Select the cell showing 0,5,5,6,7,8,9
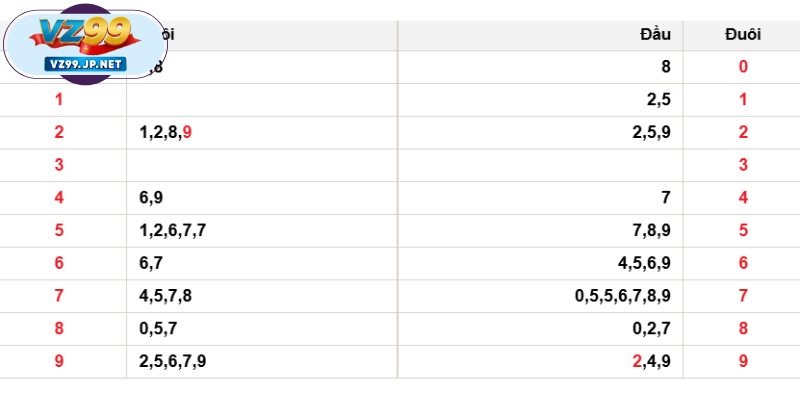This screenshot has height=400, width=800. 622,295
